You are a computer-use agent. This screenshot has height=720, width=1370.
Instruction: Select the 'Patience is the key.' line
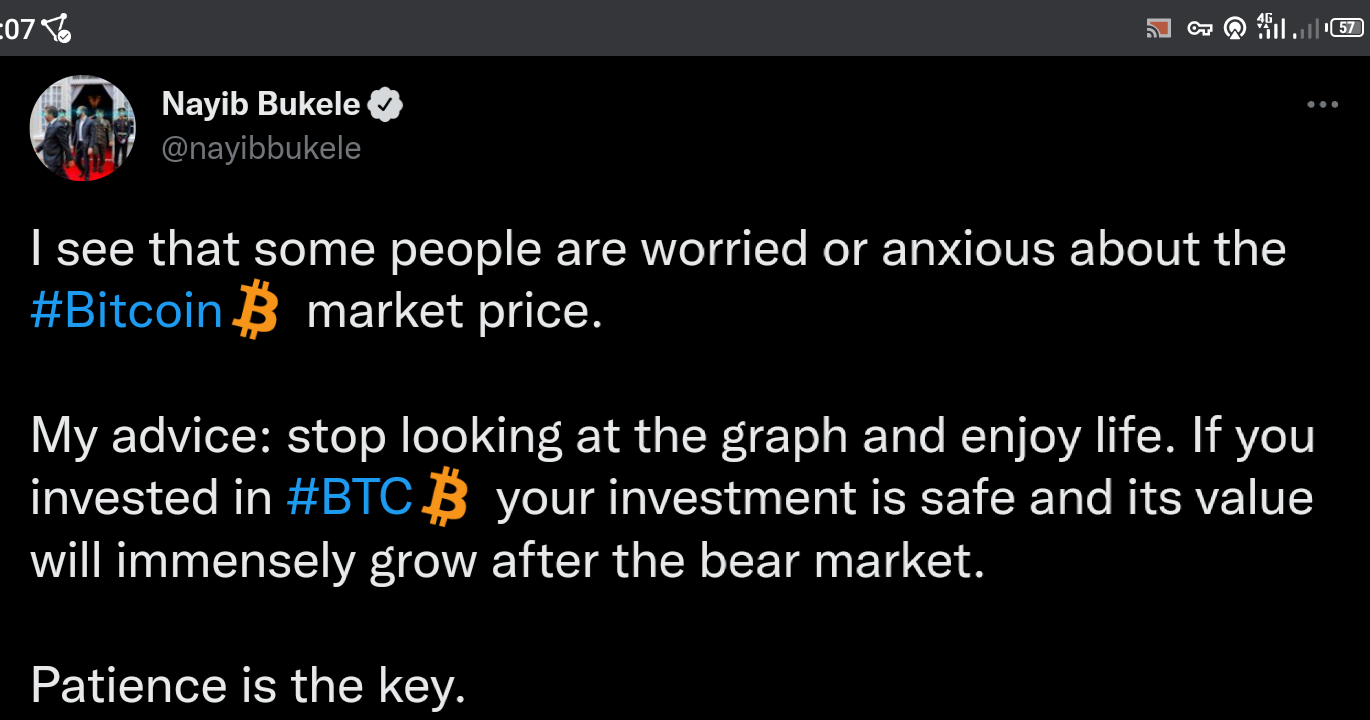248,685
